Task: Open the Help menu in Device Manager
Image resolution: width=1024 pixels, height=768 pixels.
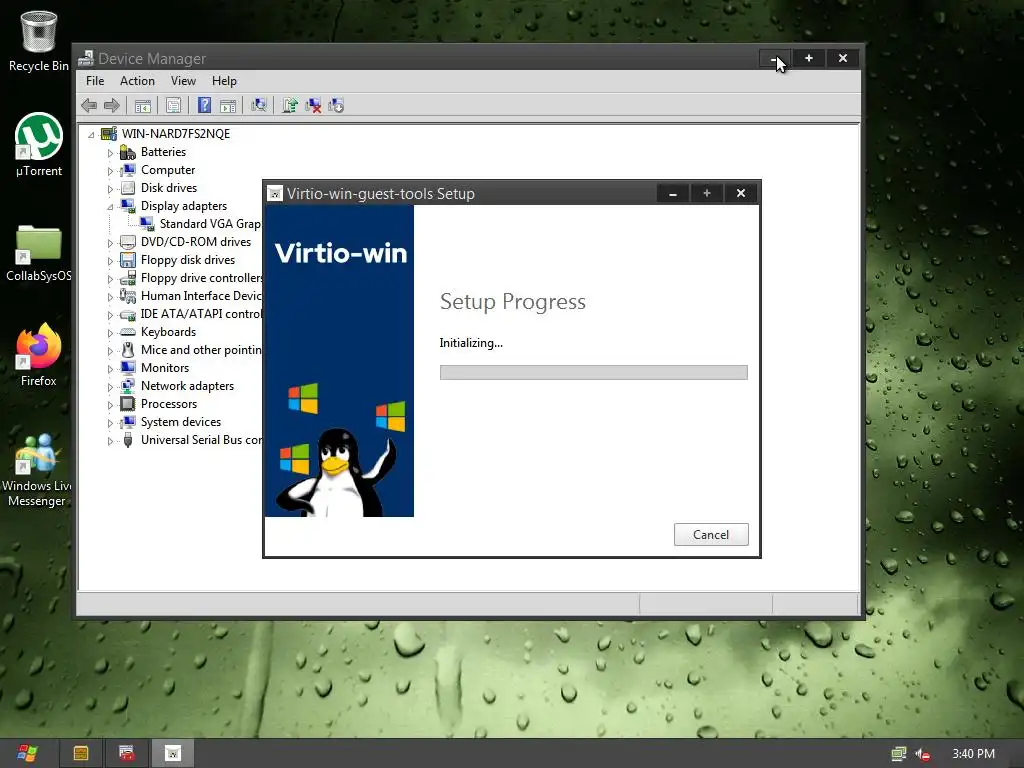Action: click(224, 81)
